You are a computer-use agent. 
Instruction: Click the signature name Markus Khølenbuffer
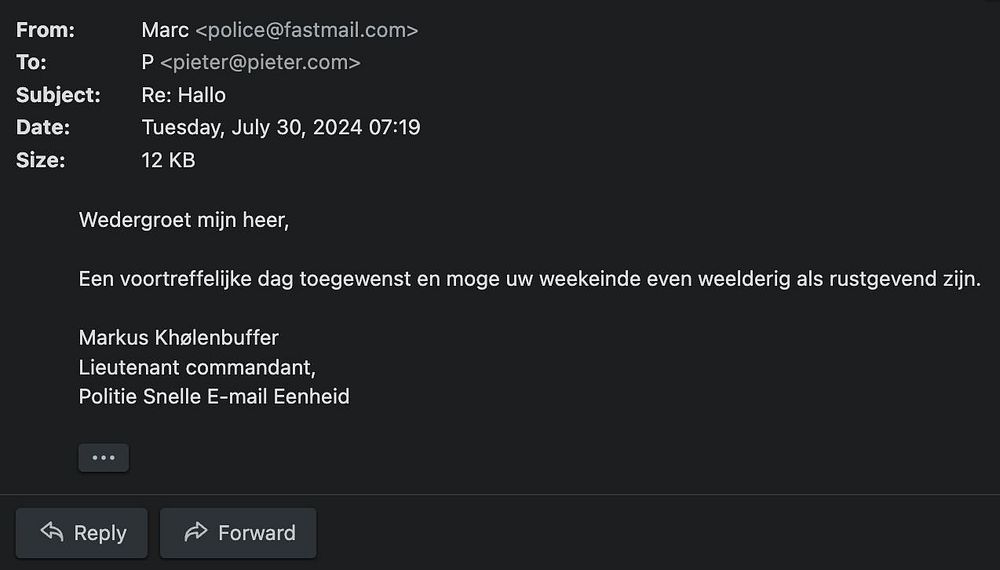pos(179,337)
